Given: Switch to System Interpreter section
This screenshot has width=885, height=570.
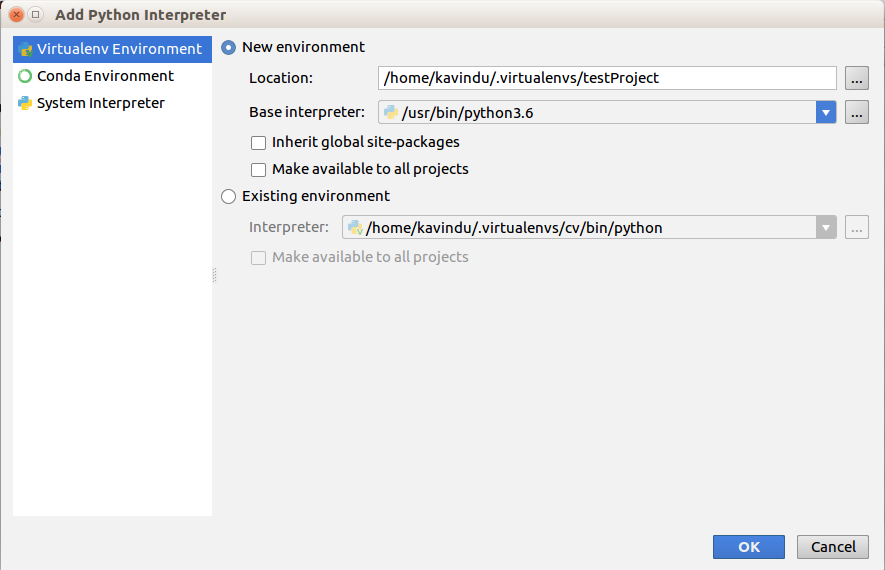Looking at the screenshot, I should point(100,103).
